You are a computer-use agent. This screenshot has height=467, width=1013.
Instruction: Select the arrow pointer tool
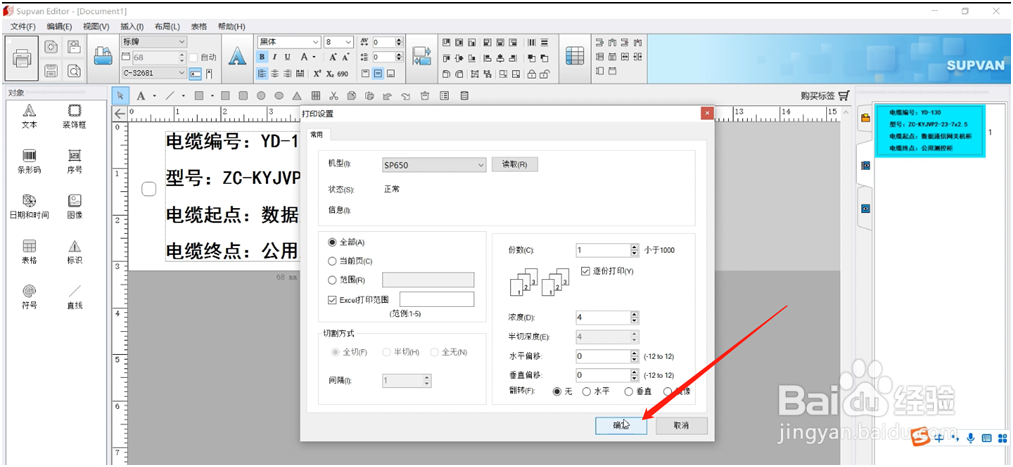[x=120, y=96]
